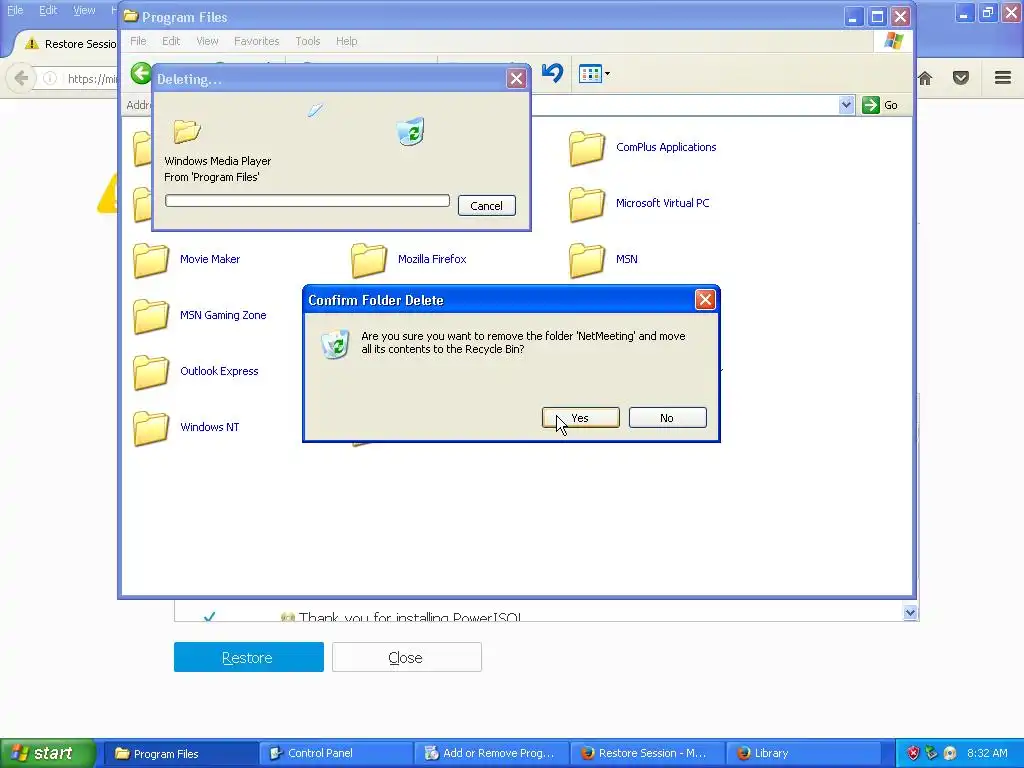Click the Firefox back arrow button
The image size is (1024, 768).
(21, 78)
